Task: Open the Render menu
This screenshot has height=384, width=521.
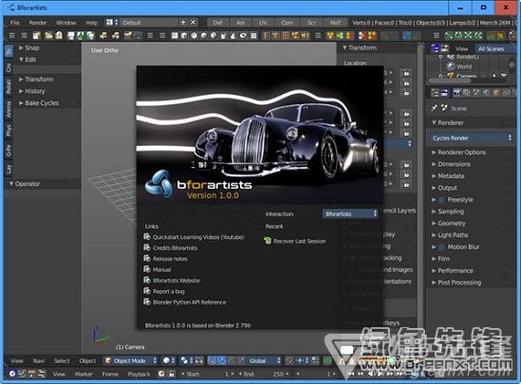Action: [x=37, y=23]
